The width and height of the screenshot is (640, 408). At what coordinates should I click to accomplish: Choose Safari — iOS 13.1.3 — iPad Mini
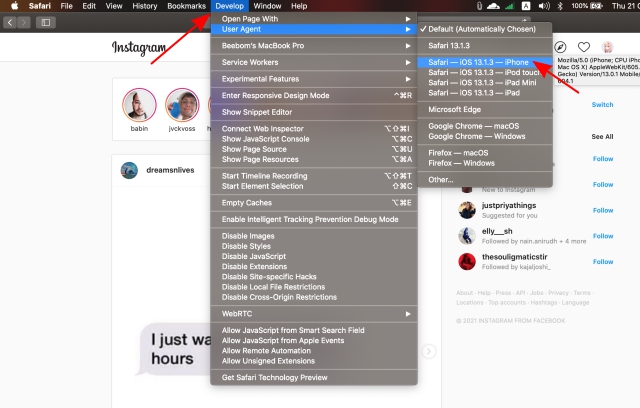[485, 82]
